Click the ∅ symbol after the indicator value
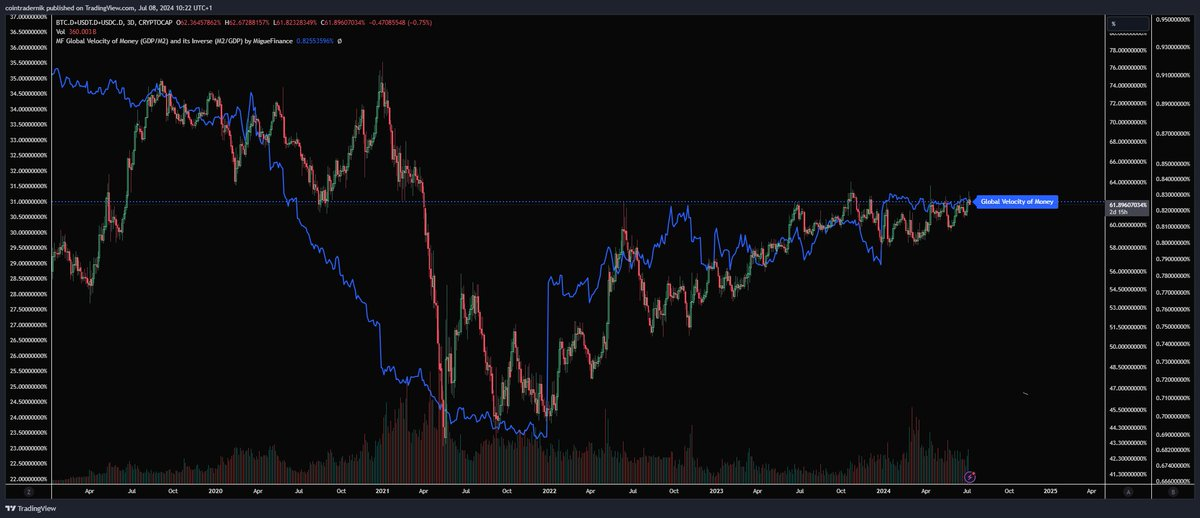 coord(341,40)
